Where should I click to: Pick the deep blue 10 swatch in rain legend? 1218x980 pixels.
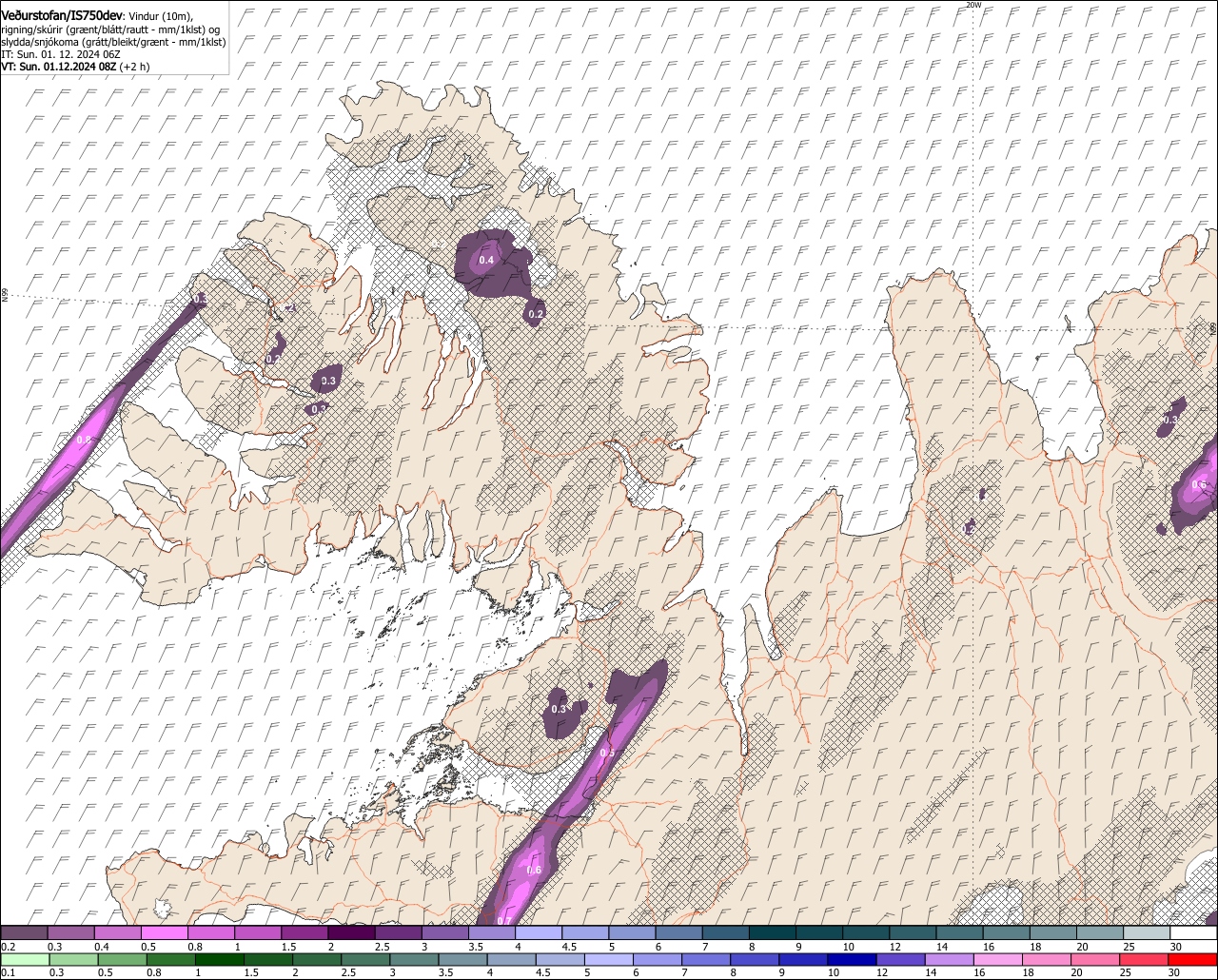pyautogui.click(x=853, y=959)
